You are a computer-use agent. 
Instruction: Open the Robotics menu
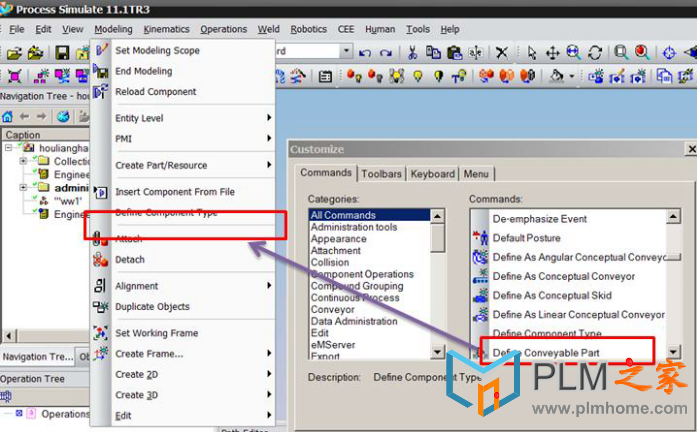click(x=308, y=29)
